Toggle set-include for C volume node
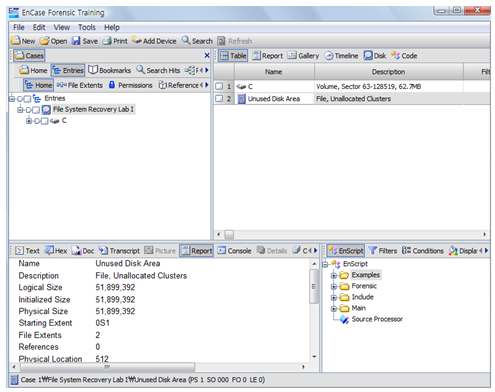Image resolution: width=495 pixels, height=392 pixels. 37,121
